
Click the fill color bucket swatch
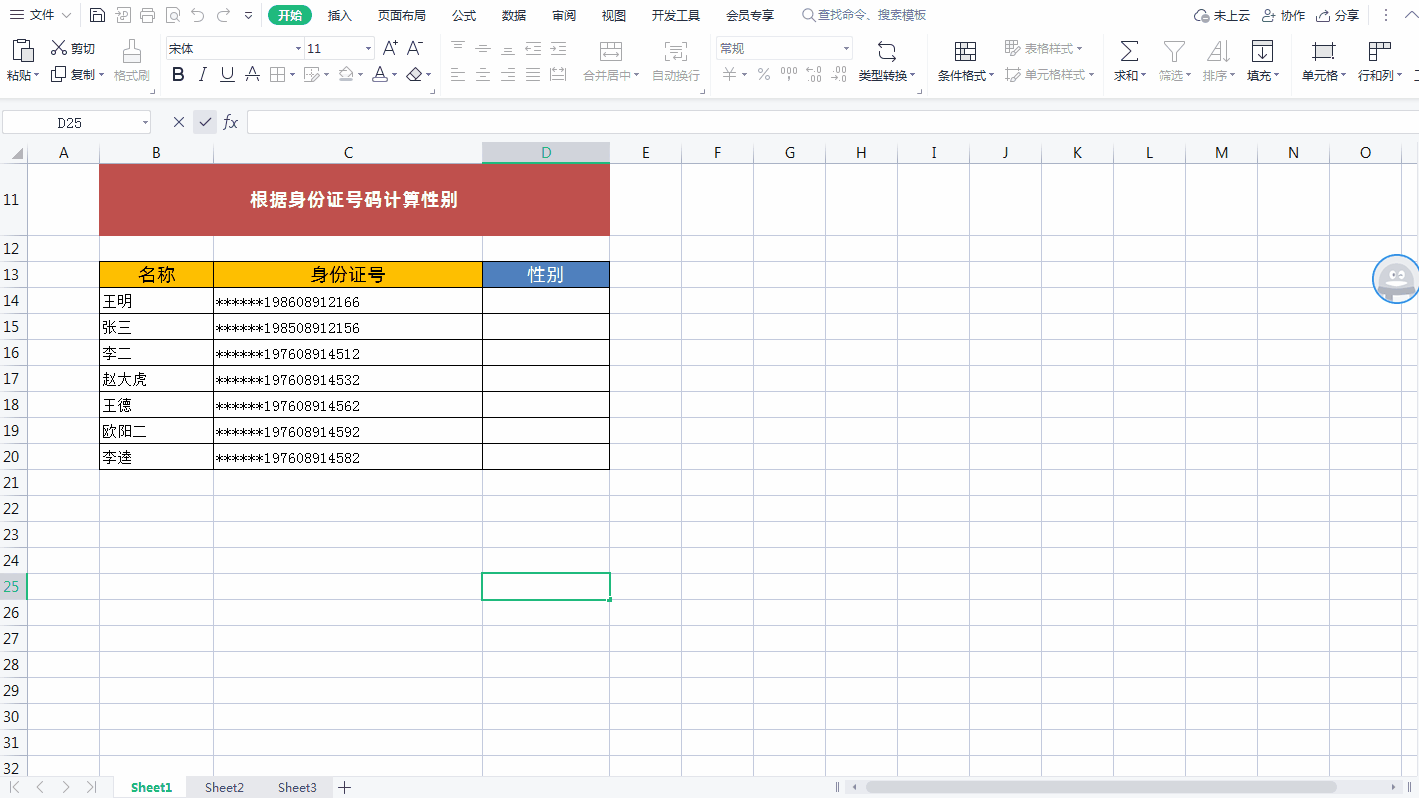[x=346, y=74]
